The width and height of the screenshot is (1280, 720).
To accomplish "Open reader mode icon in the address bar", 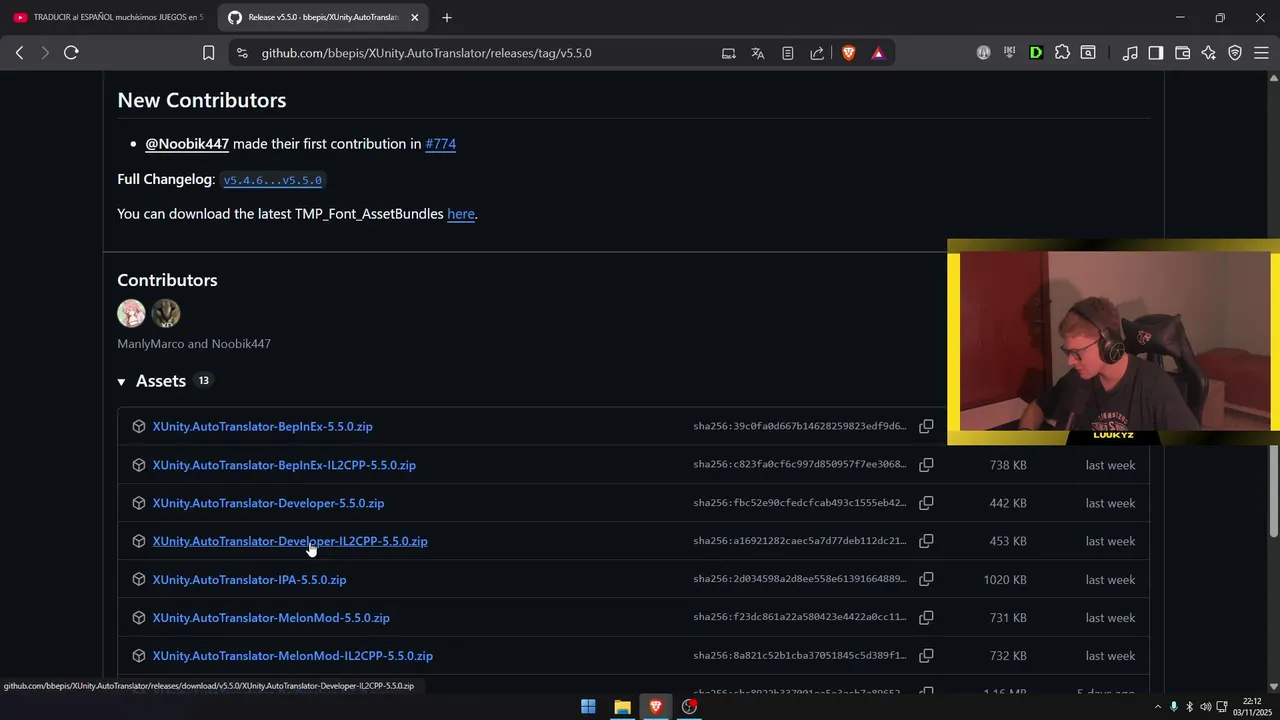I will coord(788,53).
